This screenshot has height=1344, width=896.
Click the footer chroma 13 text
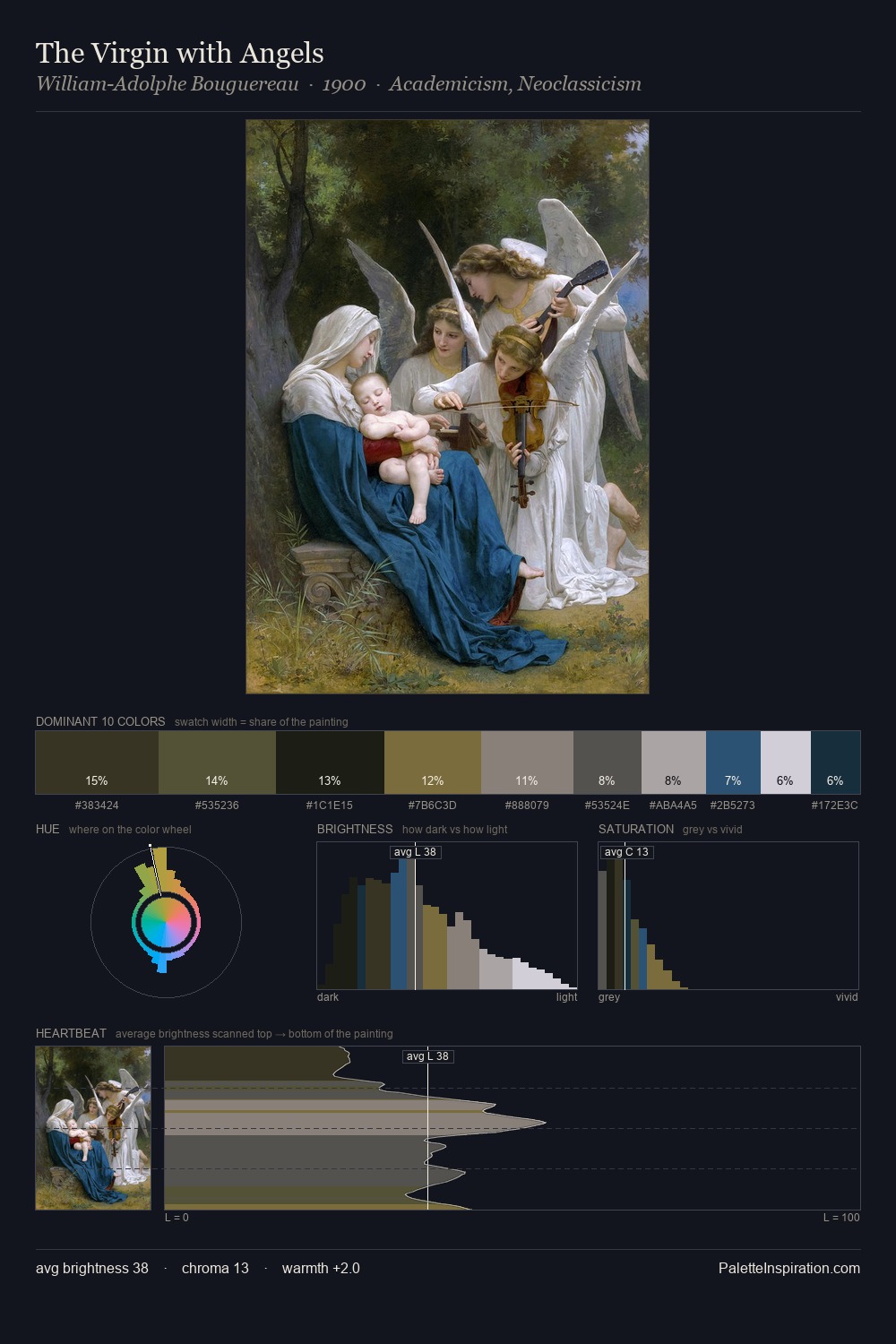[215, 1268]
